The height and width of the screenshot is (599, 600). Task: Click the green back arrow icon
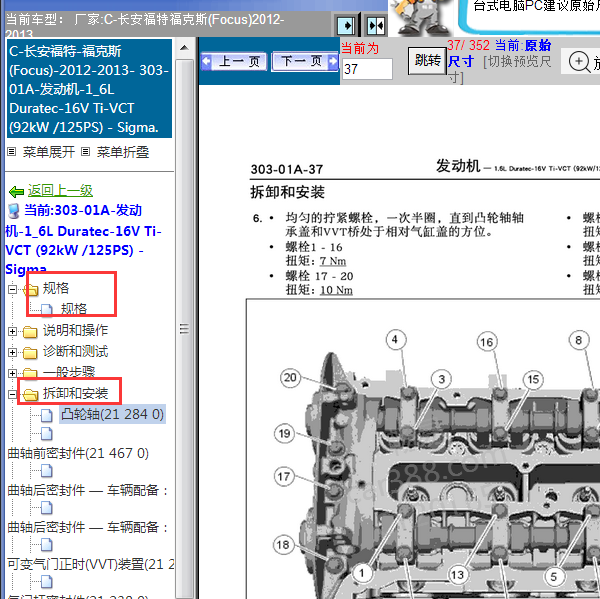15,191
